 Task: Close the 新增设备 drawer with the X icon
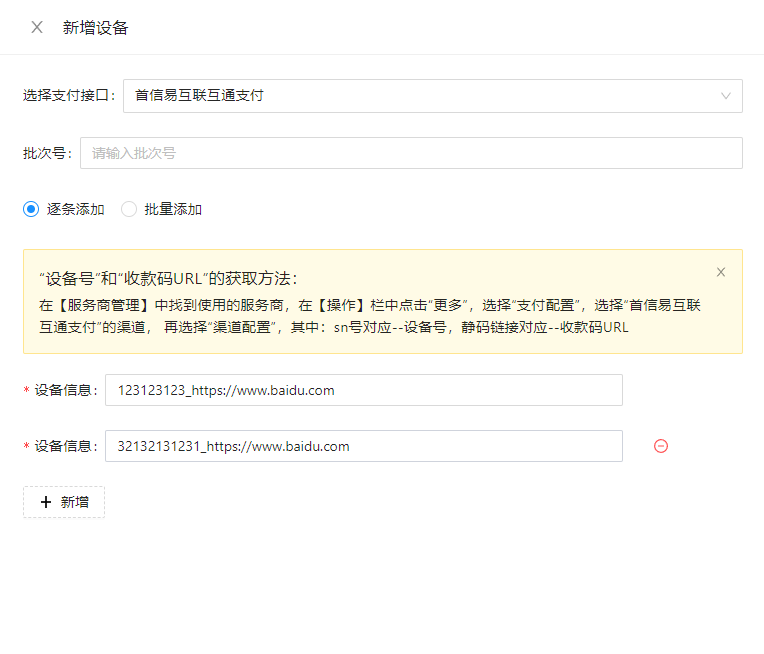37,27
